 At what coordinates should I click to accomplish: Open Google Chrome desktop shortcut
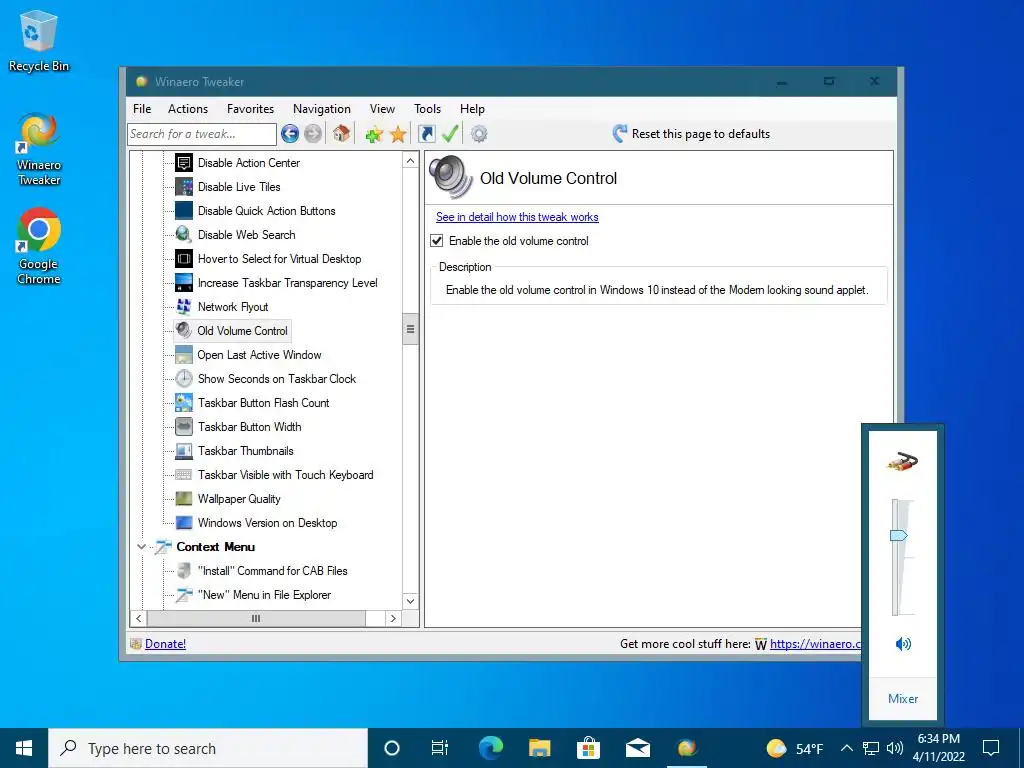pos(39,247)
